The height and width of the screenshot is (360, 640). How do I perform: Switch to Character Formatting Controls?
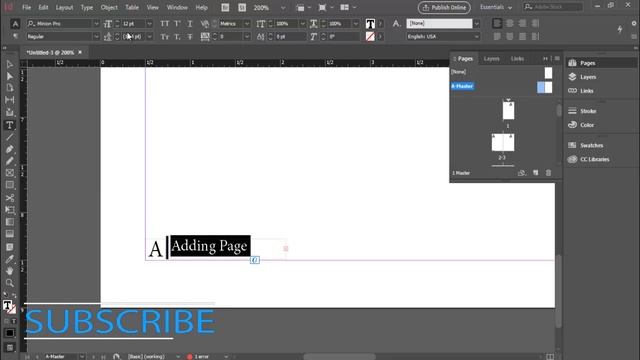click(x=15, y=24)
